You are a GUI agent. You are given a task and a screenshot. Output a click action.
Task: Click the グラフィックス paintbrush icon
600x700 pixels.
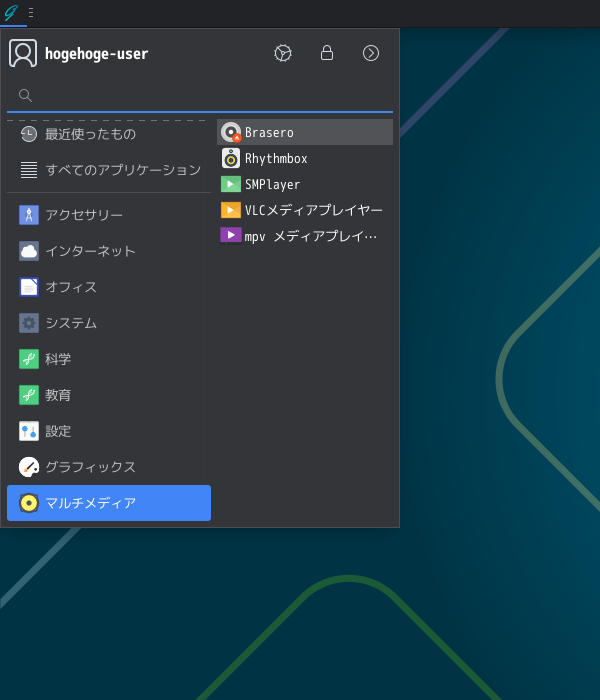tap(29, 467)
